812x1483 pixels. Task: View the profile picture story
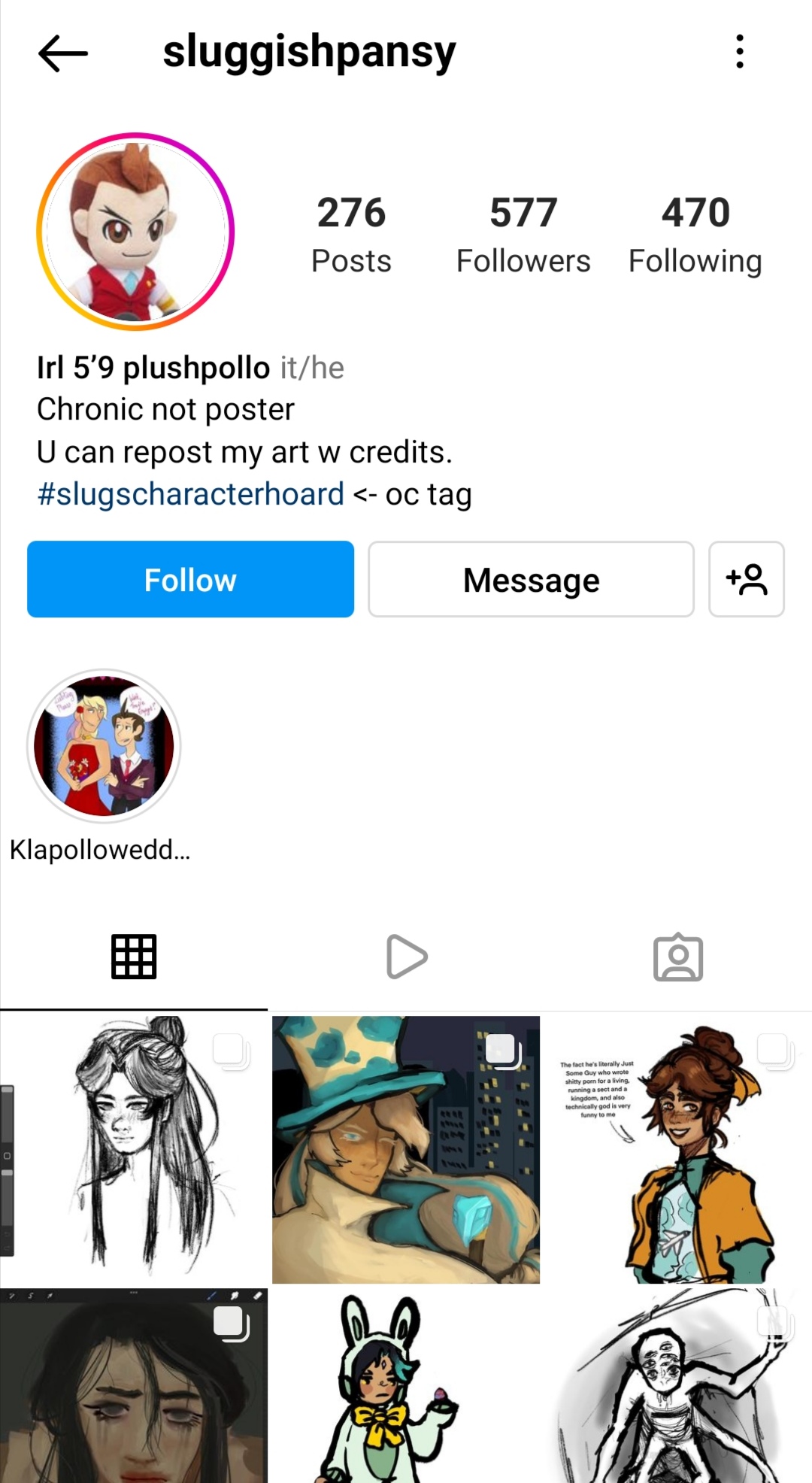click(135, 232)
